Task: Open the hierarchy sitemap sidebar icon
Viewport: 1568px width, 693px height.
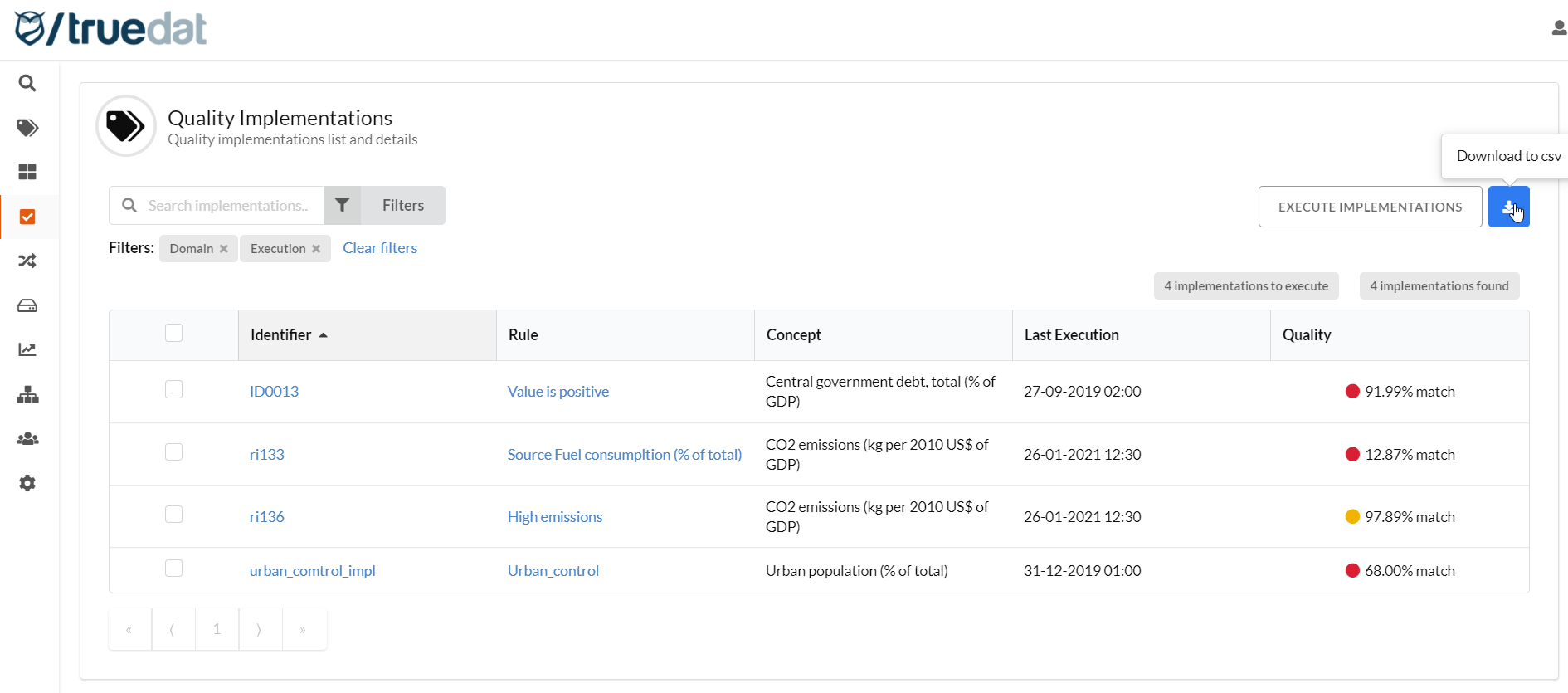Action: coord(27,394)
